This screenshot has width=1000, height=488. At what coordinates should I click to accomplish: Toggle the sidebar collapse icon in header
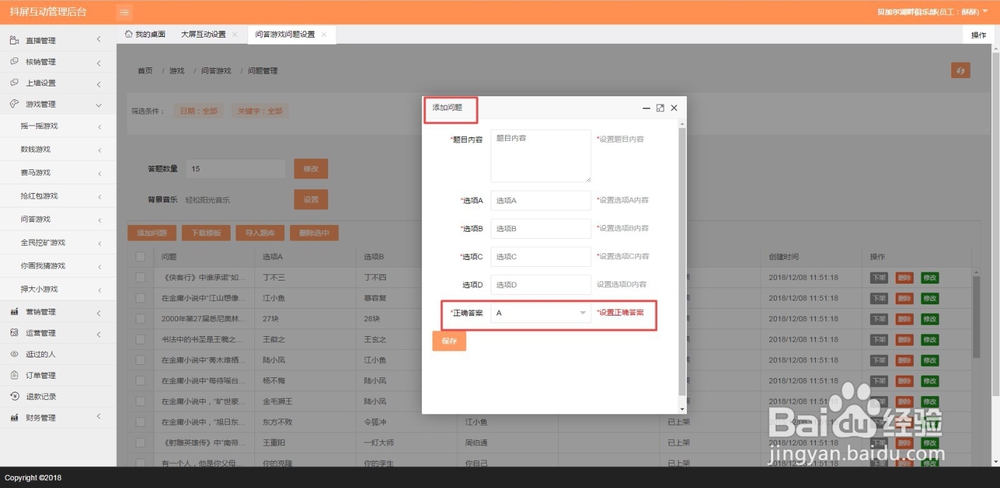124,12
